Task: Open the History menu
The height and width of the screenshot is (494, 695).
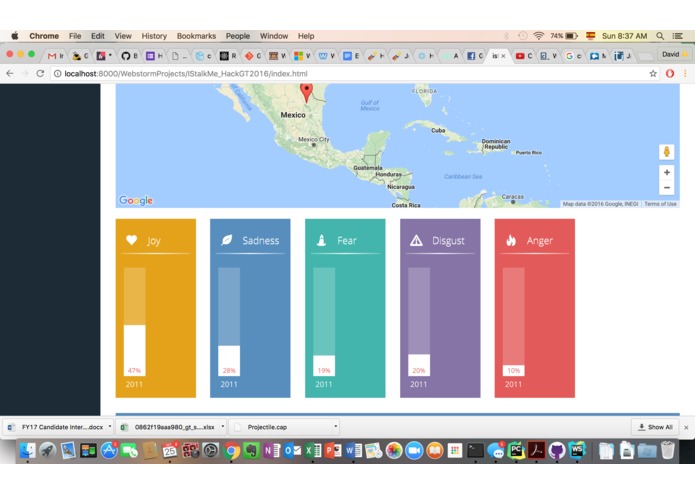Action: tap(154, 36)
